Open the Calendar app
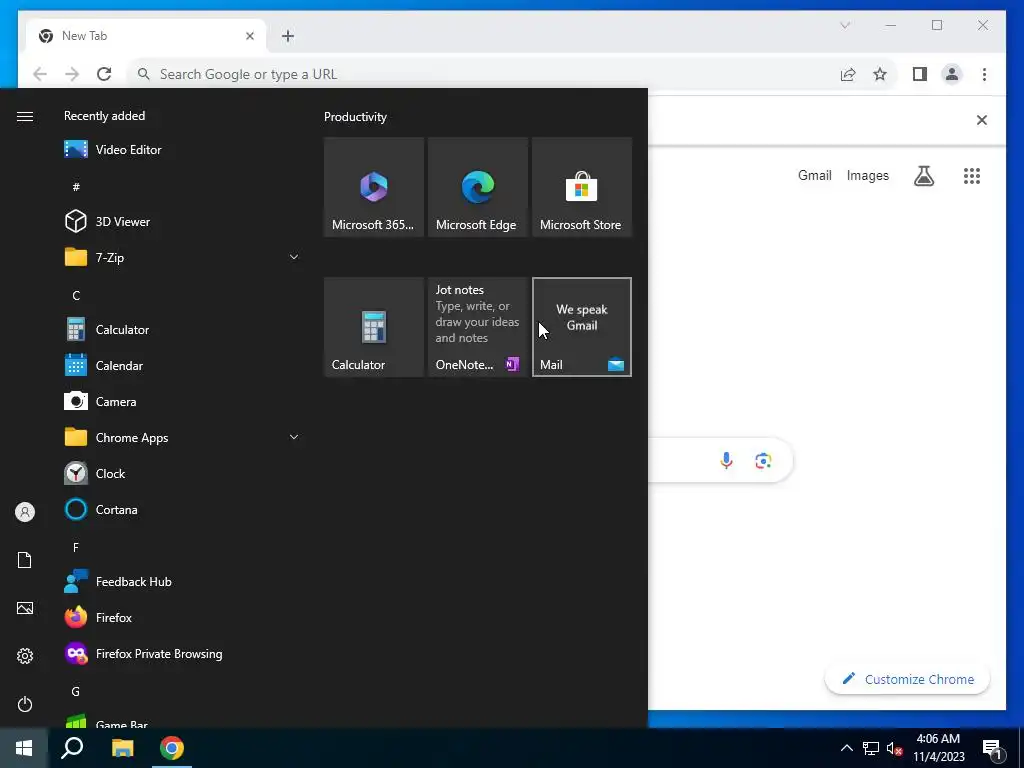1024x768 pixels. click(x=183, y=366)
